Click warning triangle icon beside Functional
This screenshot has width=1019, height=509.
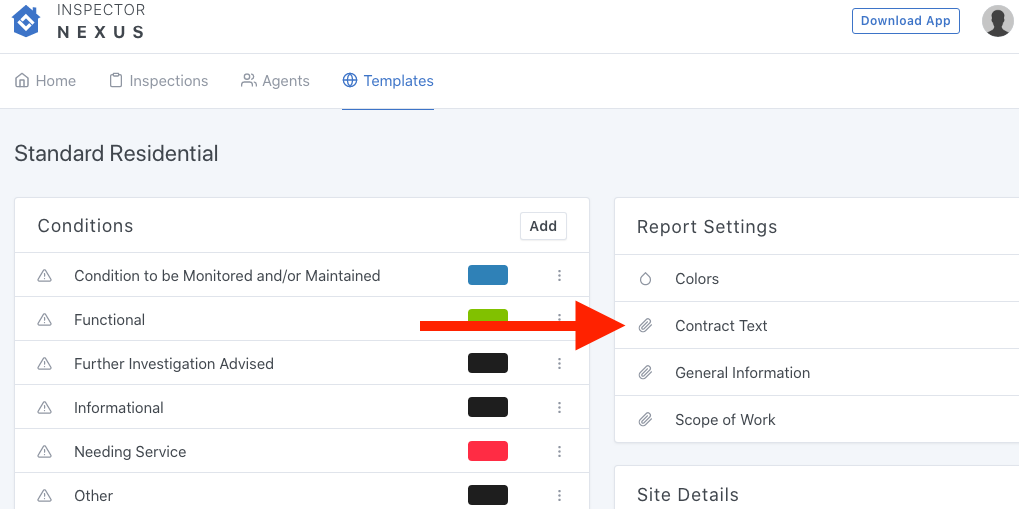44,320
